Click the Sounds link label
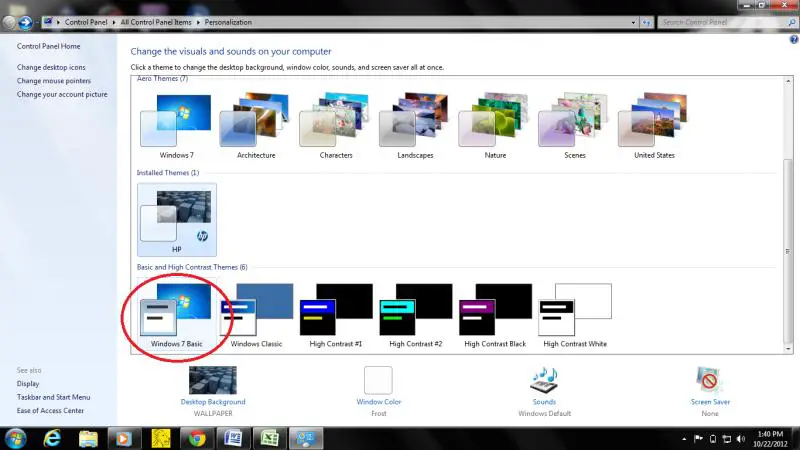The height and width of the screenshot is (450, 800). click(544, 402)
